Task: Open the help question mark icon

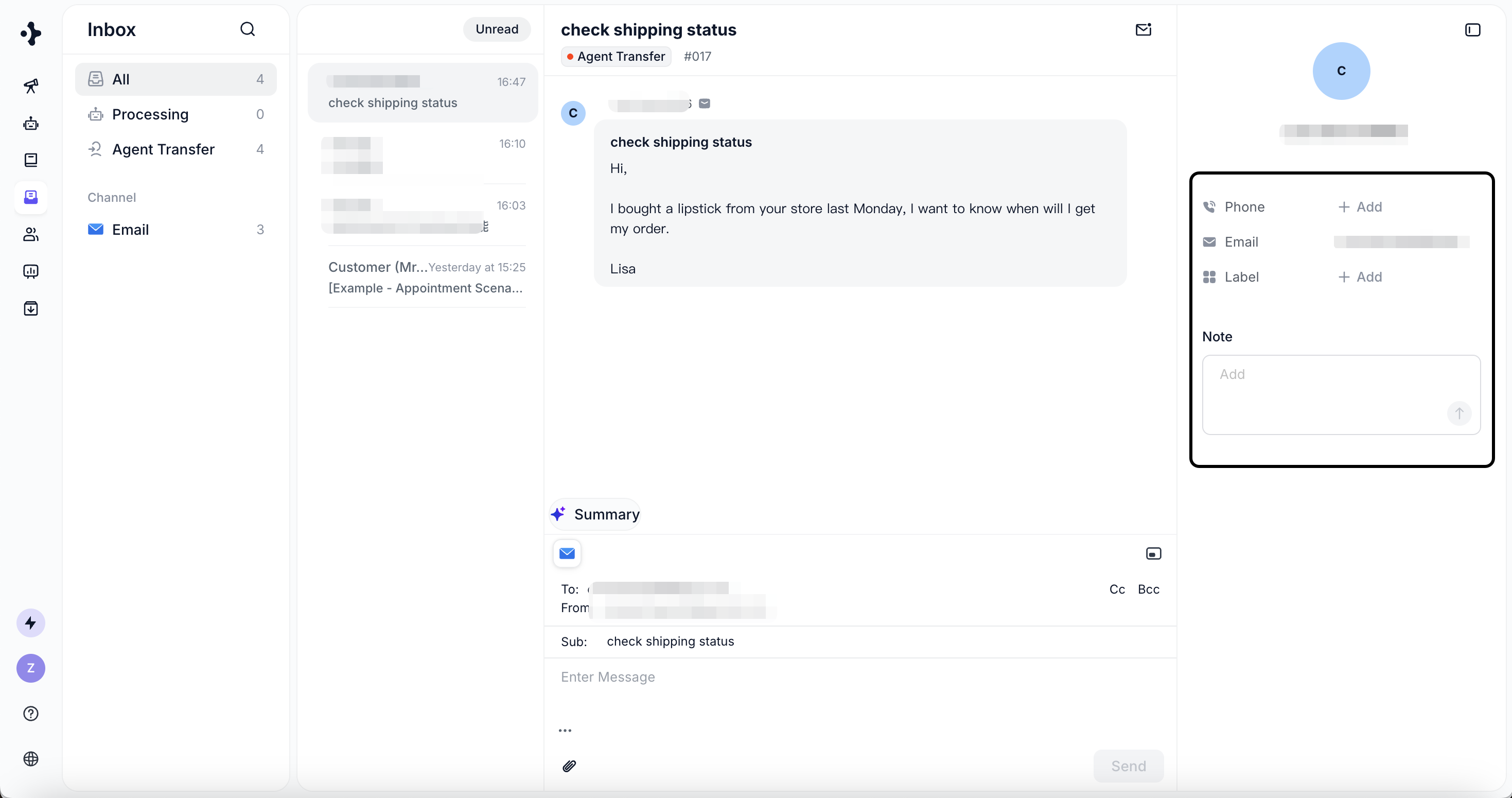Action: click(x=30, y=714)
